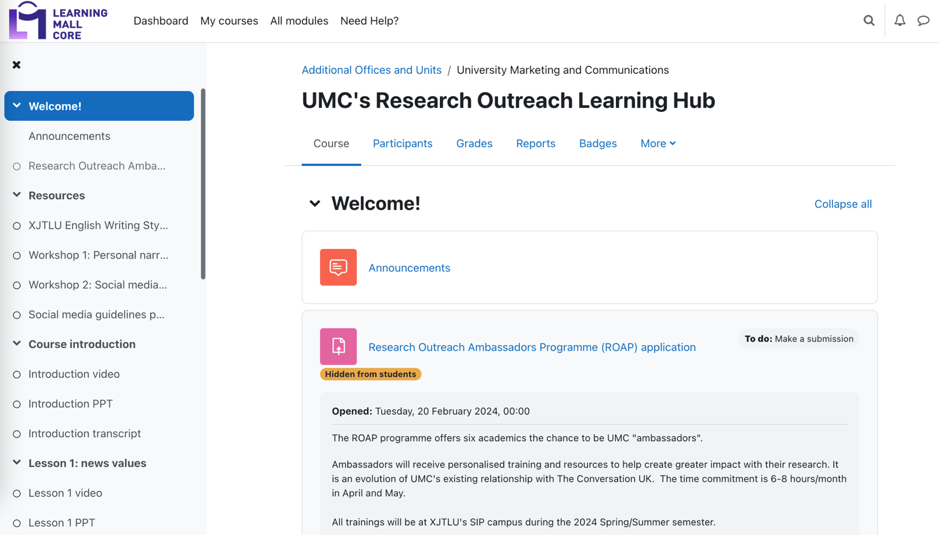Collapse Lesson 1: news values chevron
Viewport: 939px width, 535px height.
click(x=17, y=463)
